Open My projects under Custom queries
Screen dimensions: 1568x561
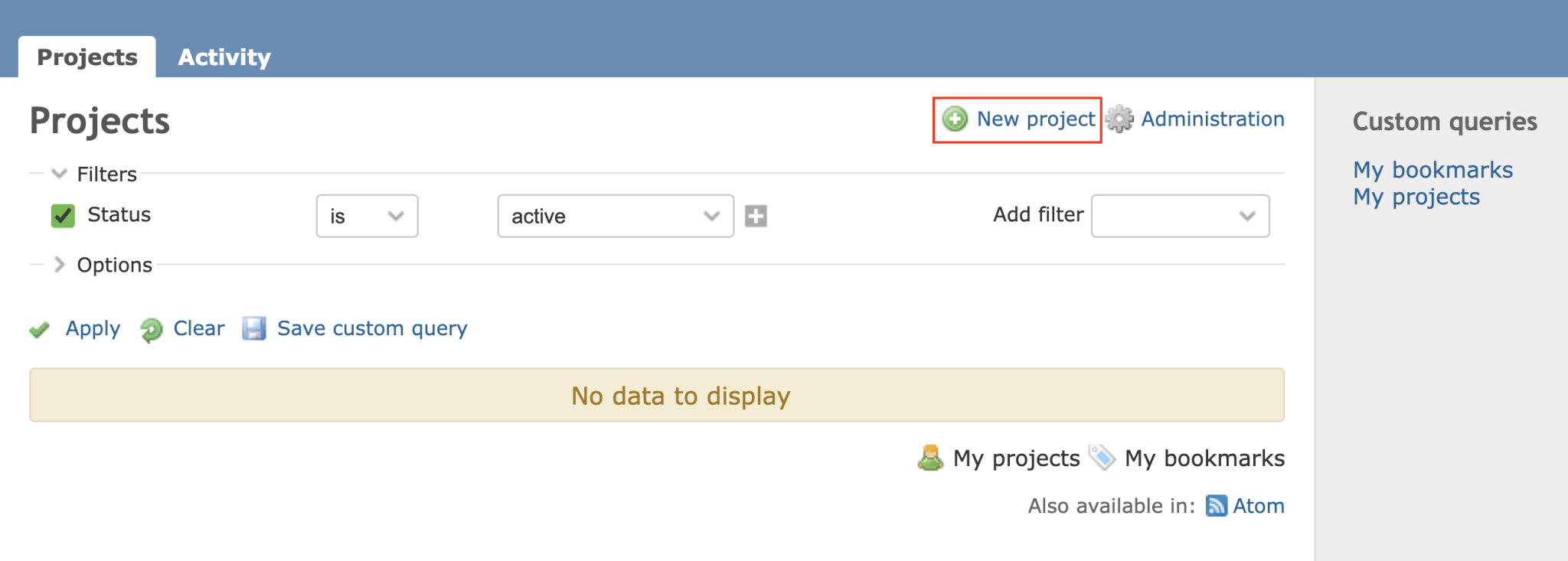pos(1416,197)
